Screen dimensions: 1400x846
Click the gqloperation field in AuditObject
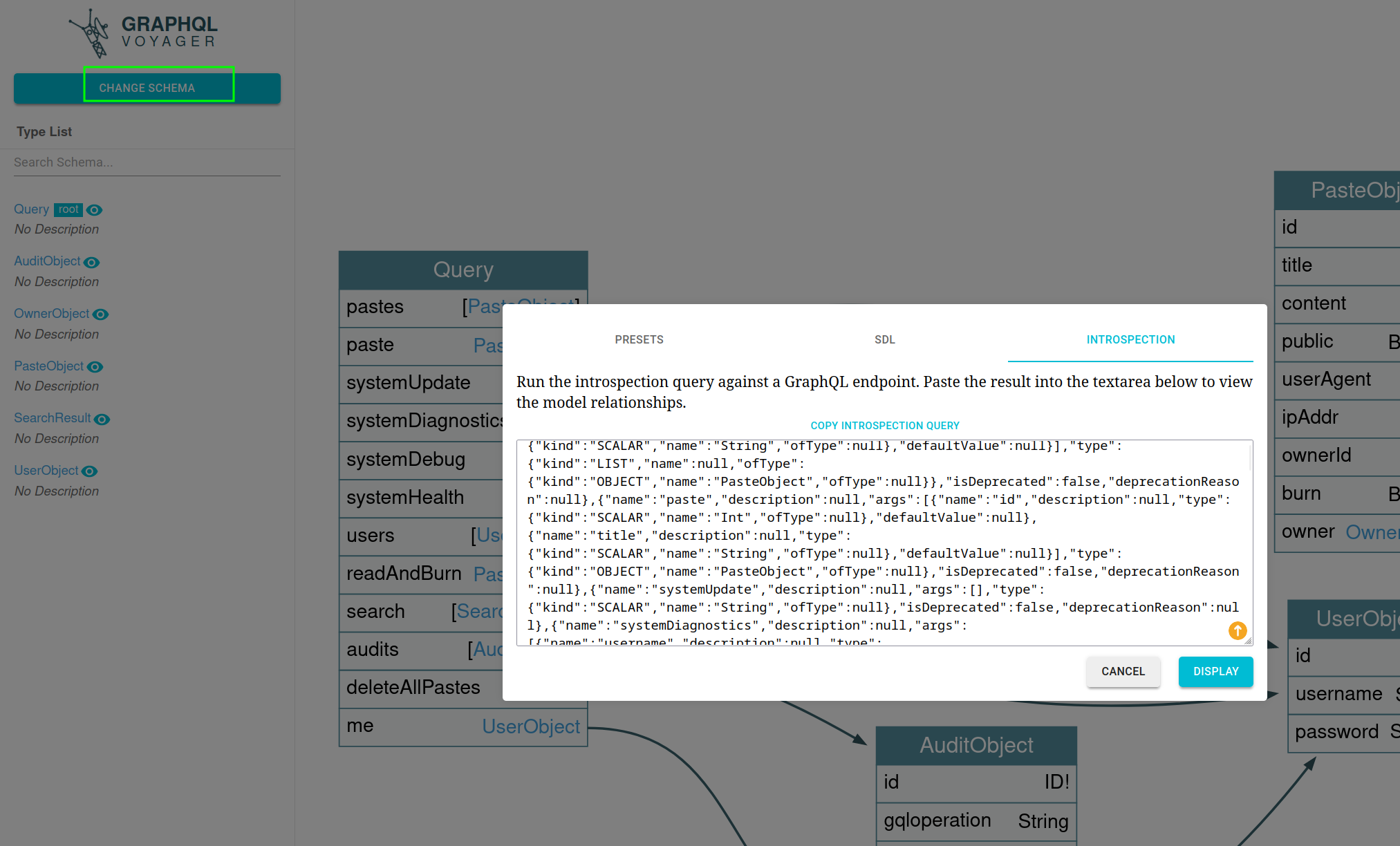(x=937, y=820)
